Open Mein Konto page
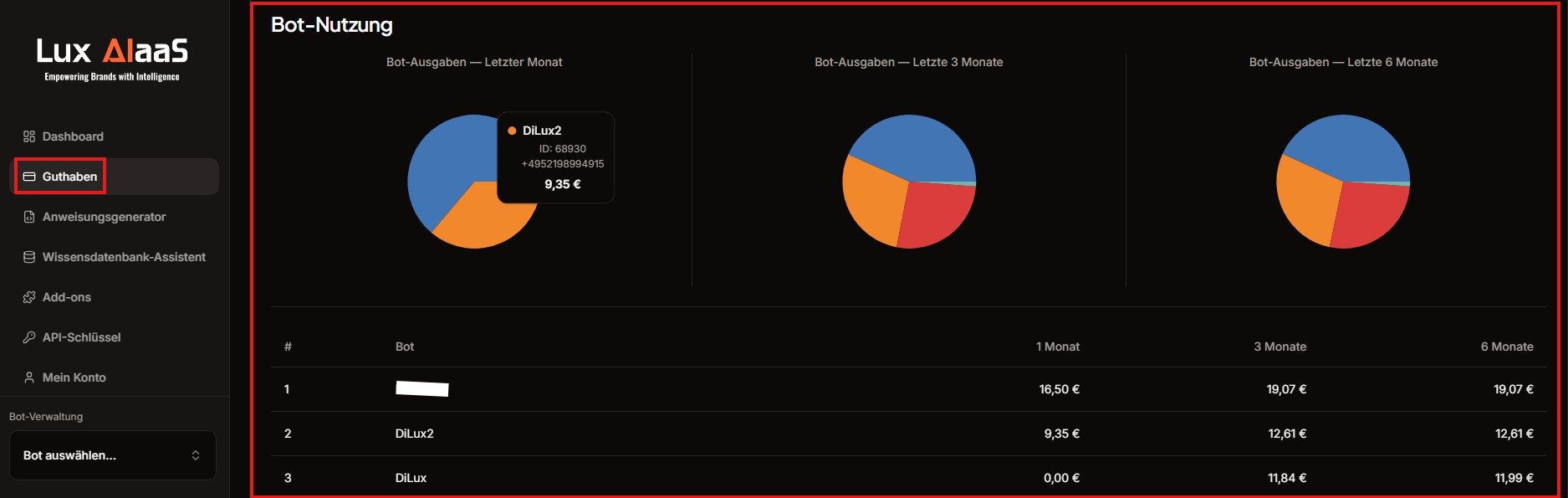 click(x=114, y=377)
